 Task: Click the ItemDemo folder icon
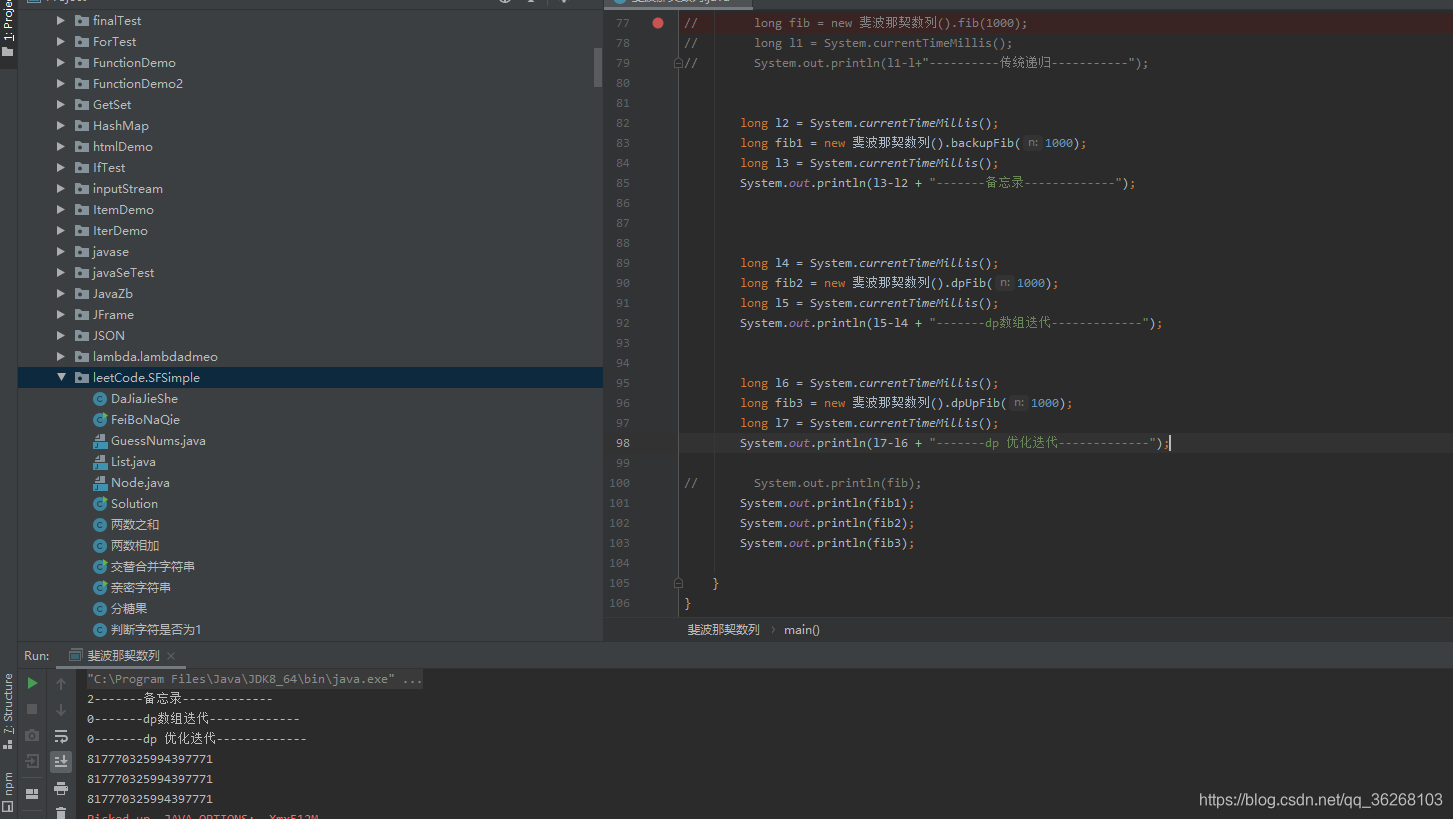[82, 210]
